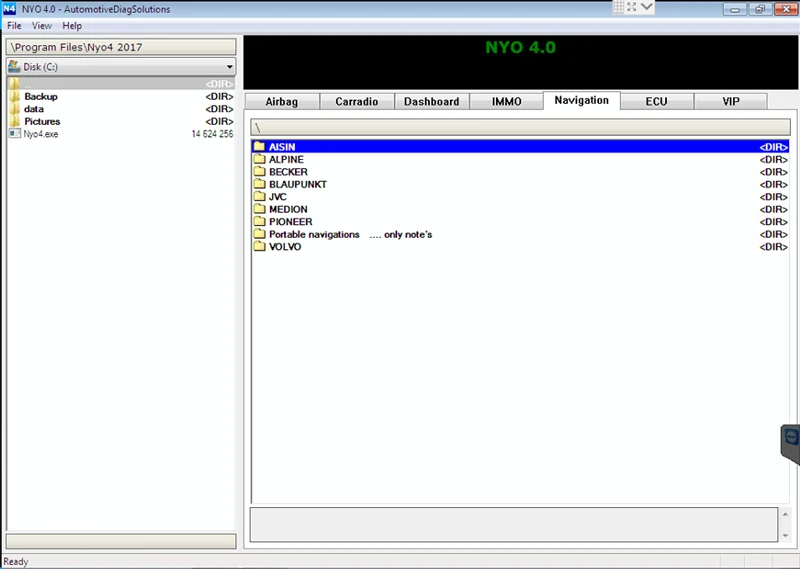The image size is (800, 569).
Task: Click the <DIR> label of VOLVO row
Action: (773, 247)
